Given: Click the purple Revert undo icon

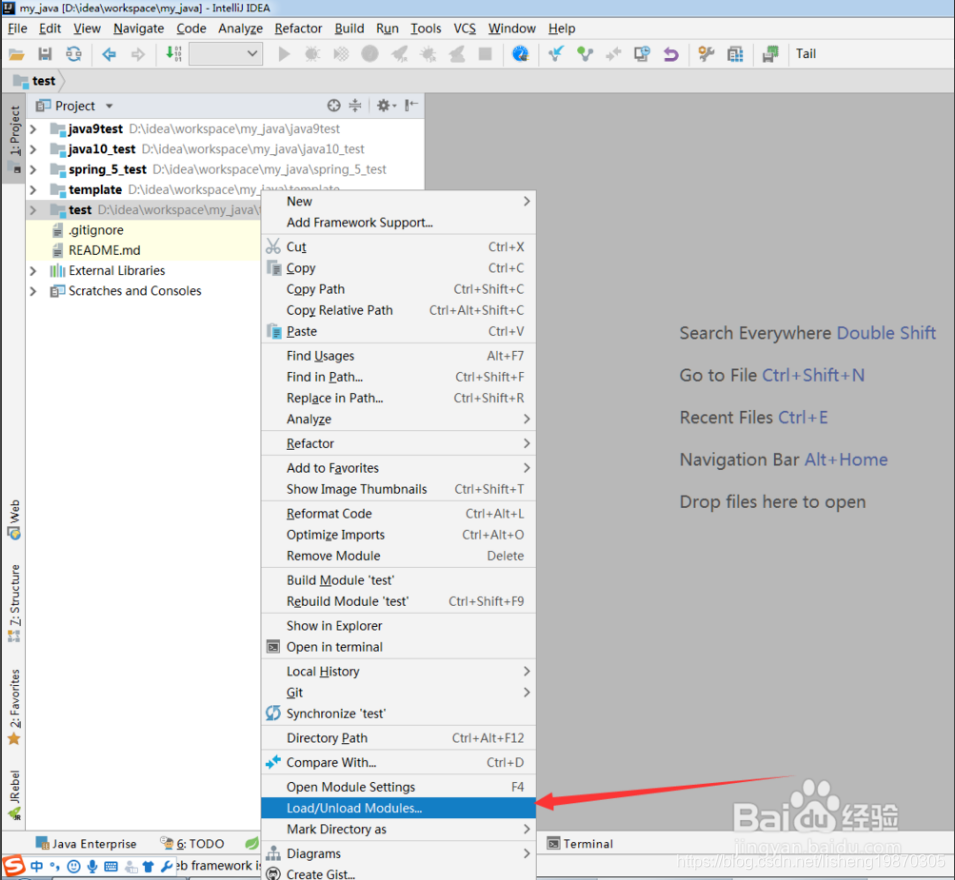Looking at the screenshot, I should point(671,54).
